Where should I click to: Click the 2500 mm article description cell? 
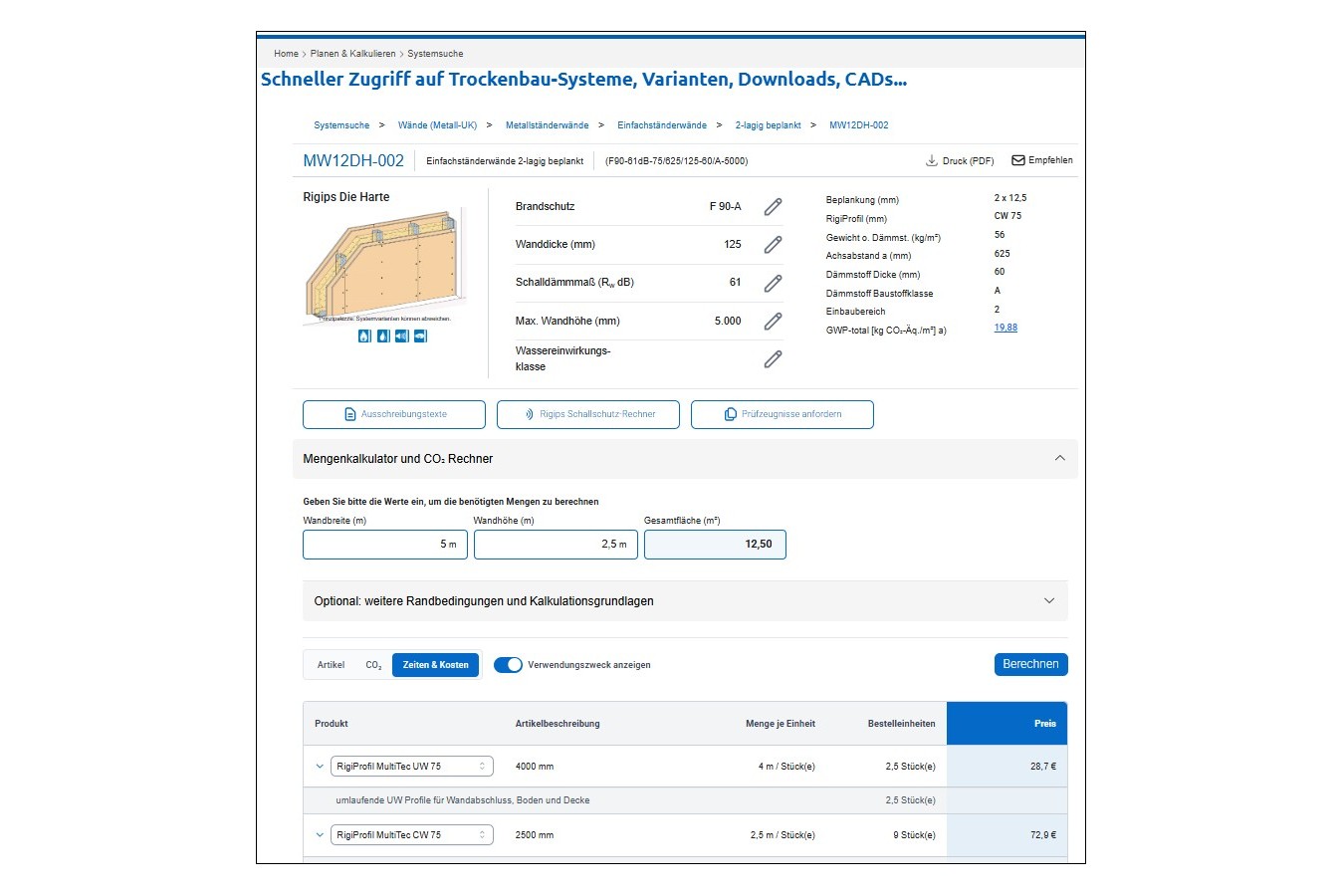pos(535,835)
